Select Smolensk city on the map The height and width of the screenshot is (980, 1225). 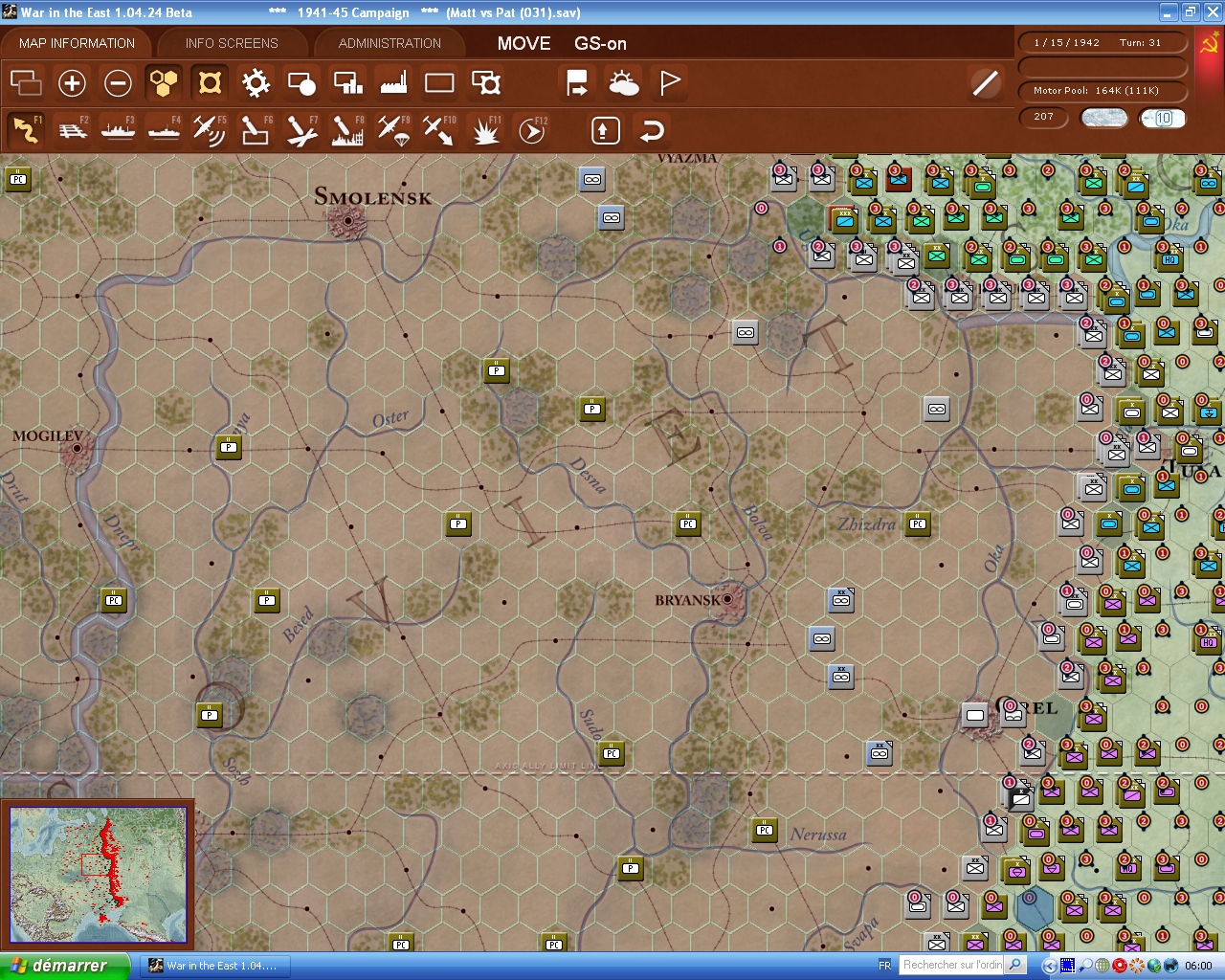click(x=347, y=222)
